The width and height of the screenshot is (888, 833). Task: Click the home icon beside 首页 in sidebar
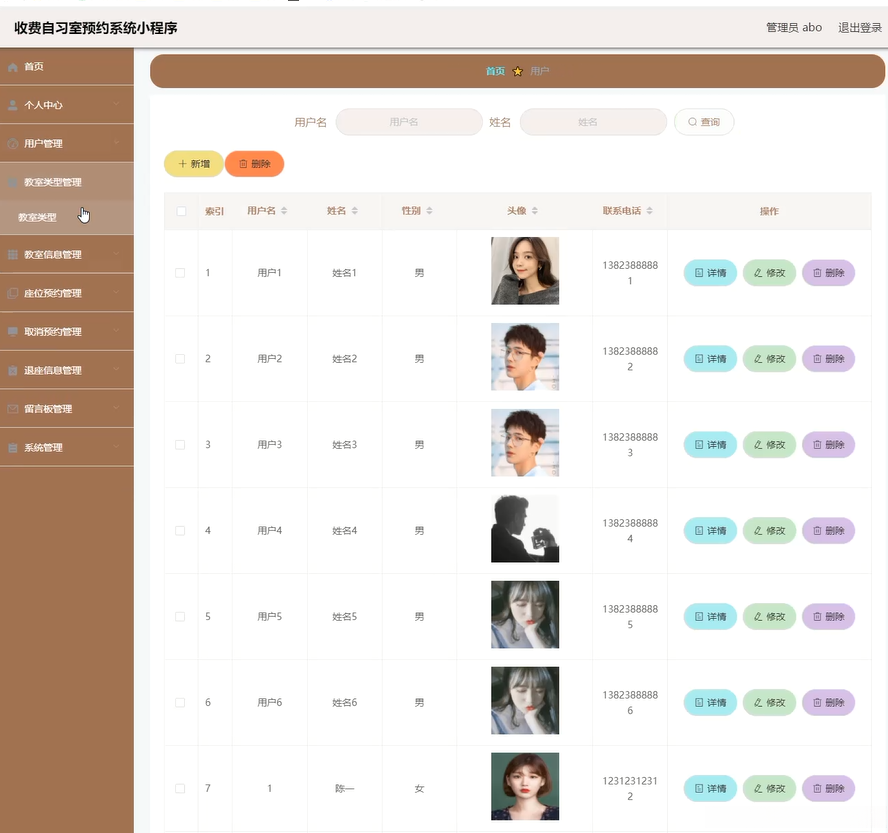coord(12,67)
